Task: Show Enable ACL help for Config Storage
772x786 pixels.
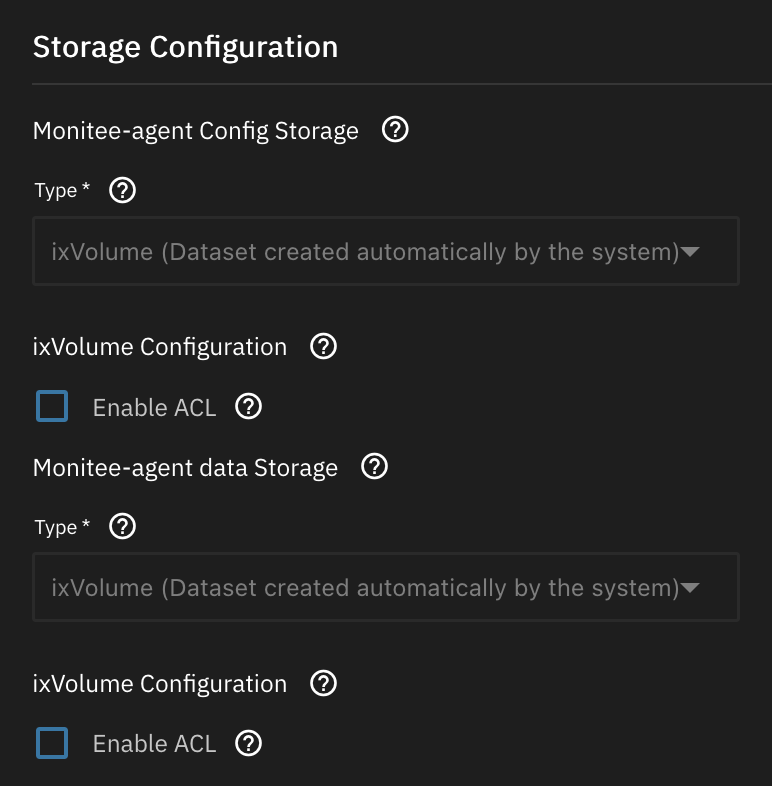Action: coord(248,407)
